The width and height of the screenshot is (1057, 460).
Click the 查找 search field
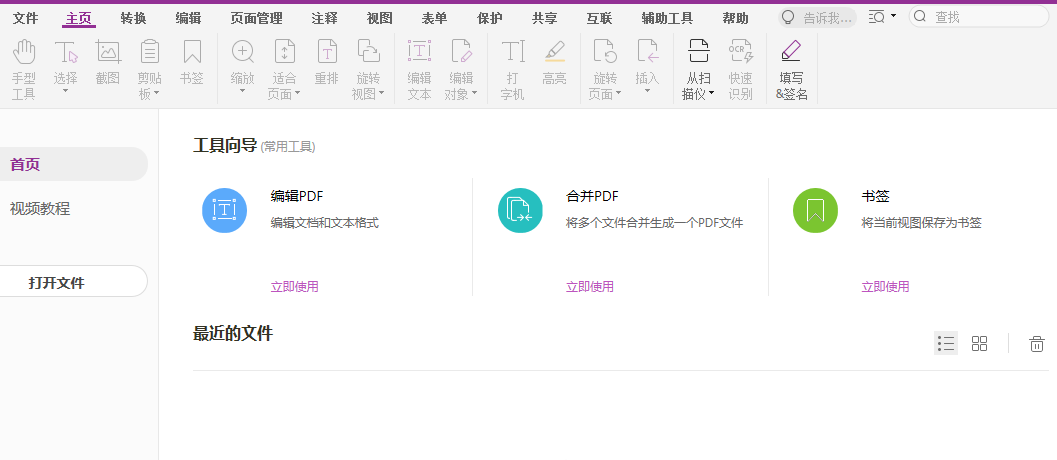[x=979, y=17]
